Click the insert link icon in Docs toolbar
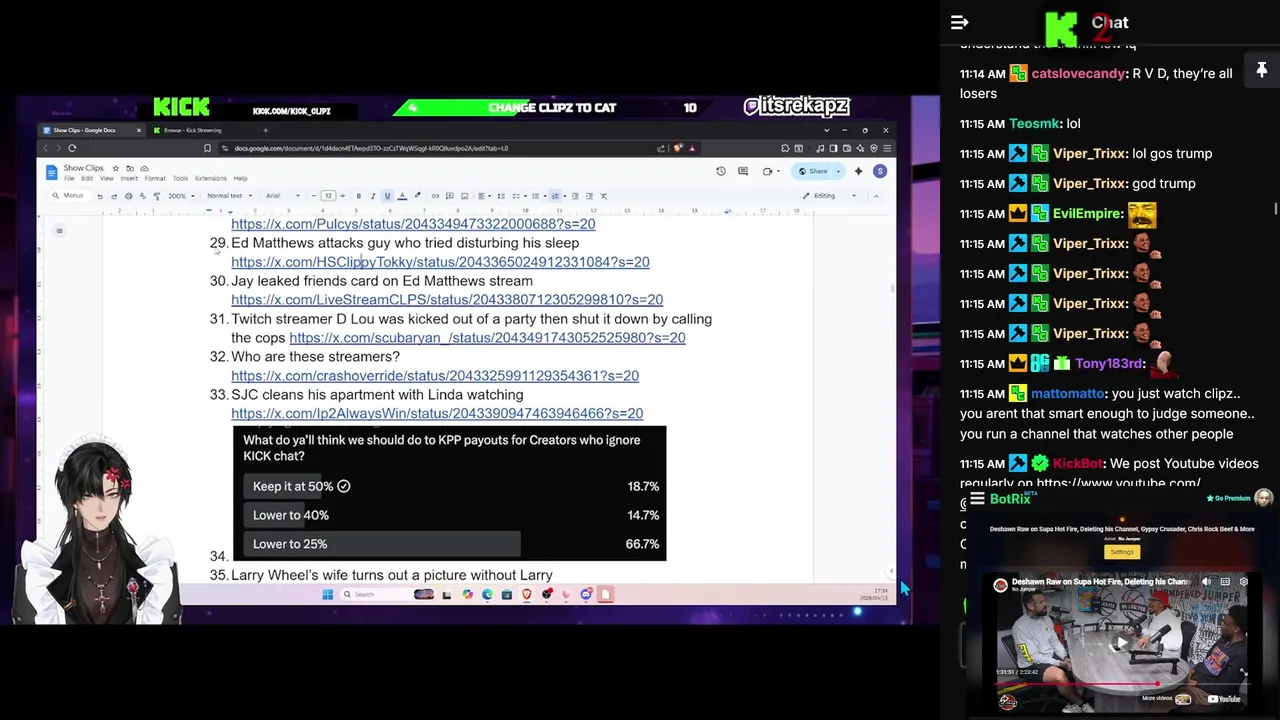Image resolution: width=1280 pixels, height=720 pixels. point(435,196)
